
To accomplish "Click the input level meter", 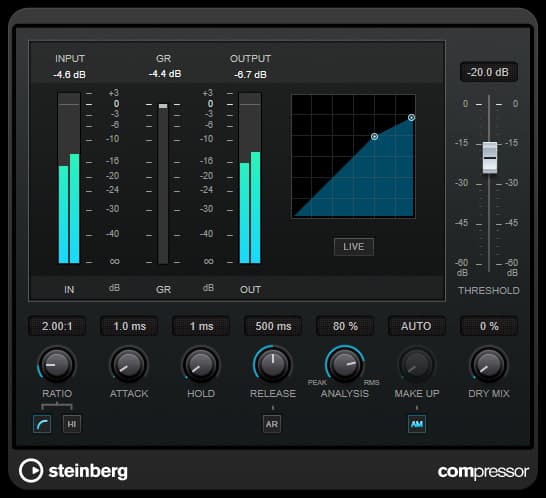I will pos(69,178).
